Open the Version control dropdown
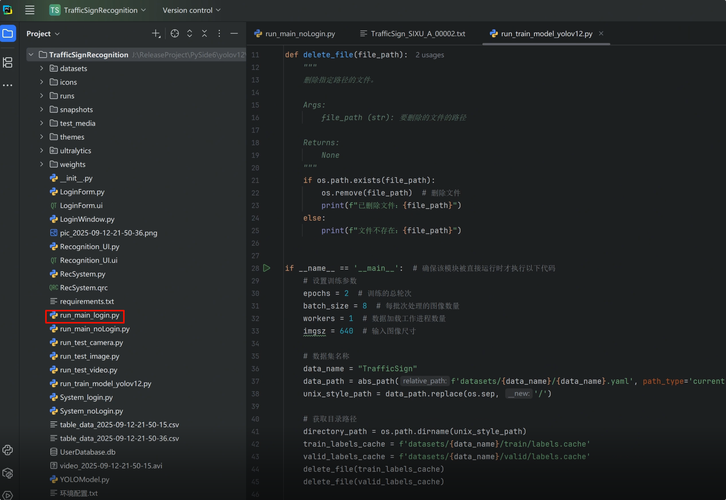This screenshot has width=726, height=500. pos(190,10)
